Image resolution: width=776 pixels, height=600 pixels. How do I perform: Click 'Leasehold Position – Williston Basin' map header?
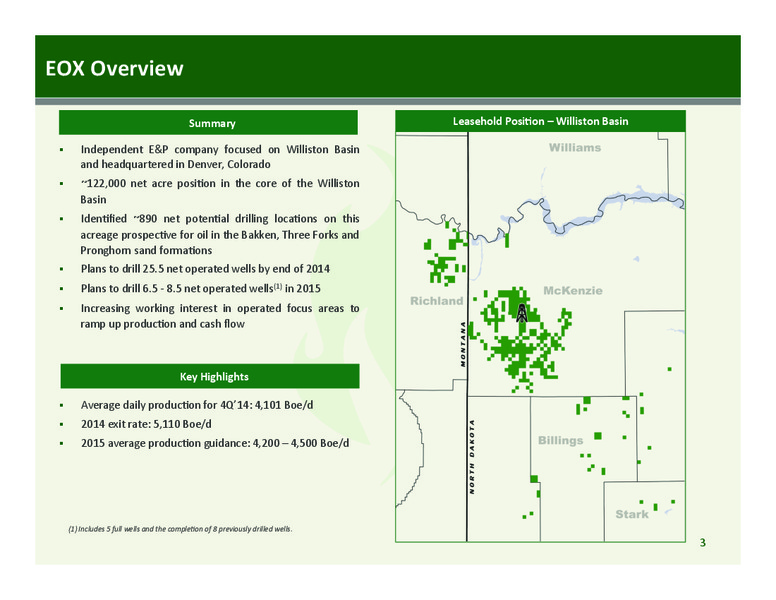(540, 121)
